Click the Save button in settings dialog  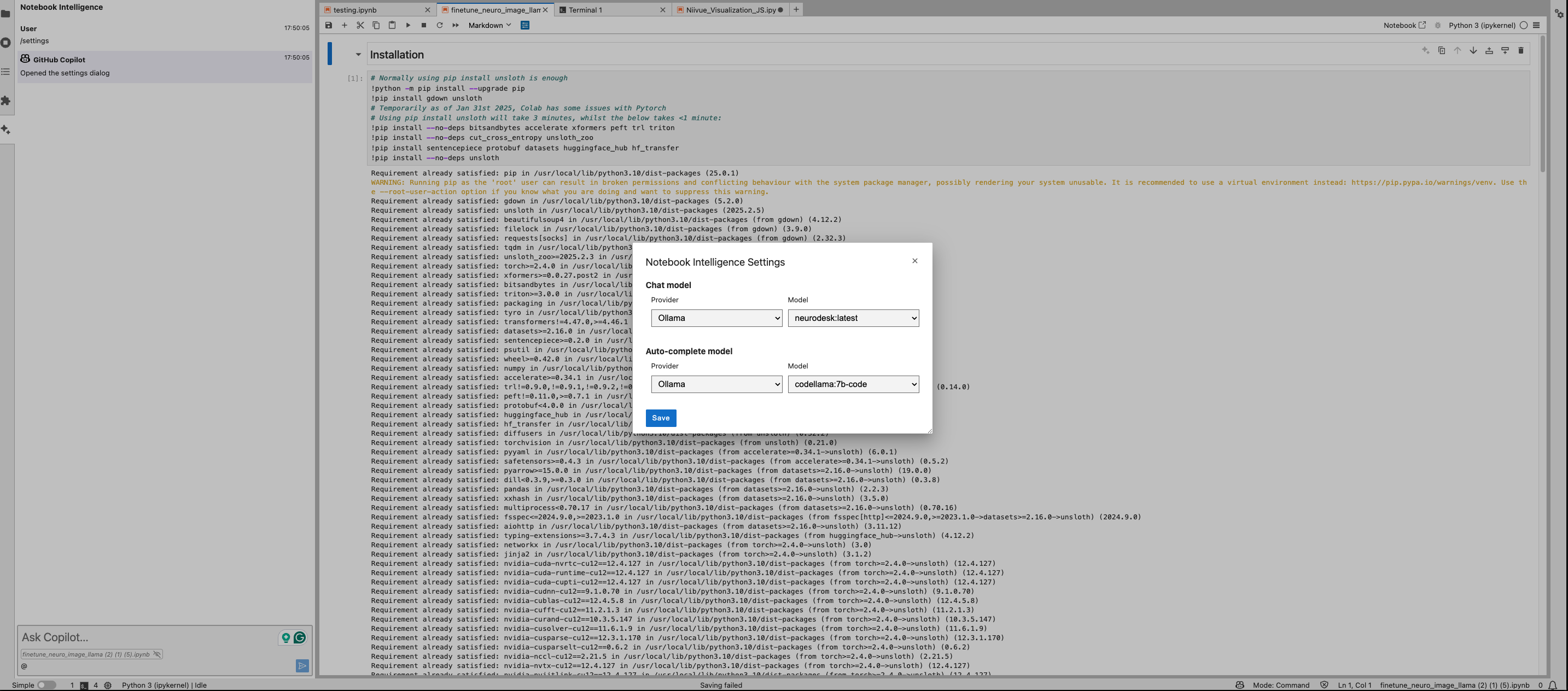661,418
